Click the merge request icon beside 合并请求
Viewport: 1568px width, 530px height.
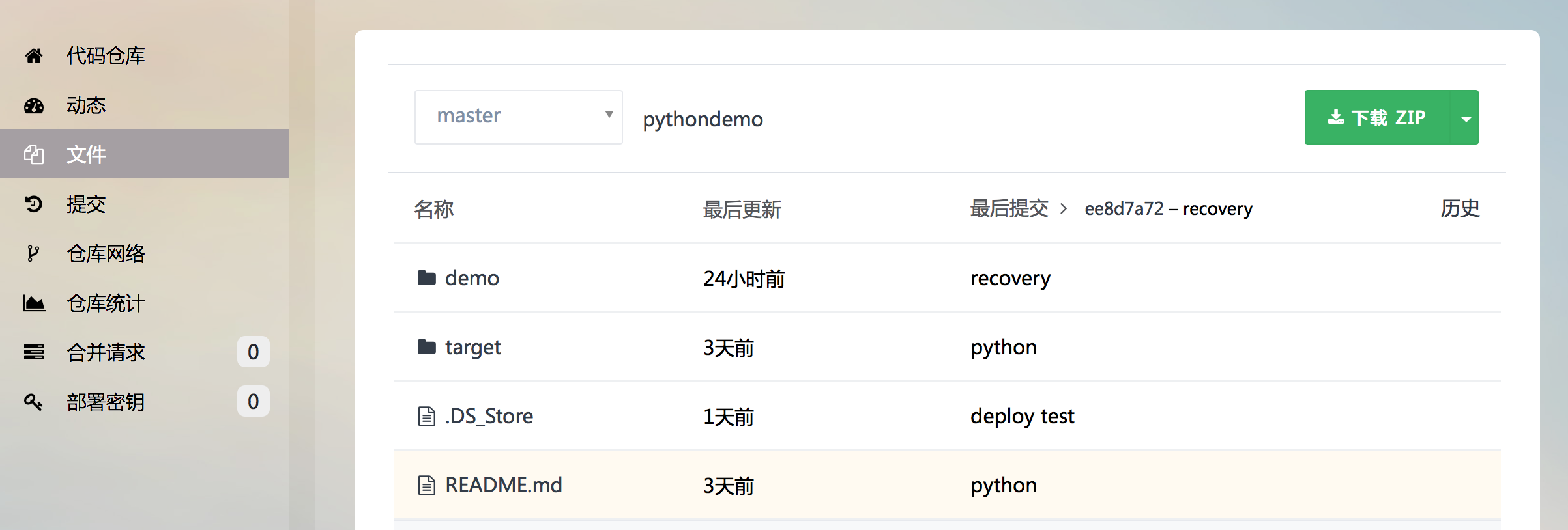[34, 352]
